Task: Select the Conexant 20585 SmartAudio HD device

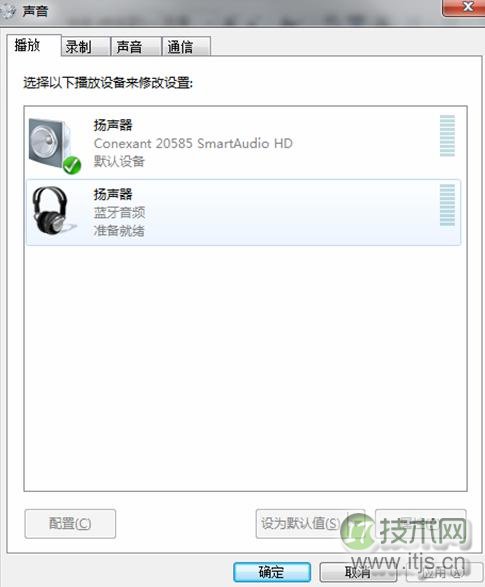Action: coord(243,143)
